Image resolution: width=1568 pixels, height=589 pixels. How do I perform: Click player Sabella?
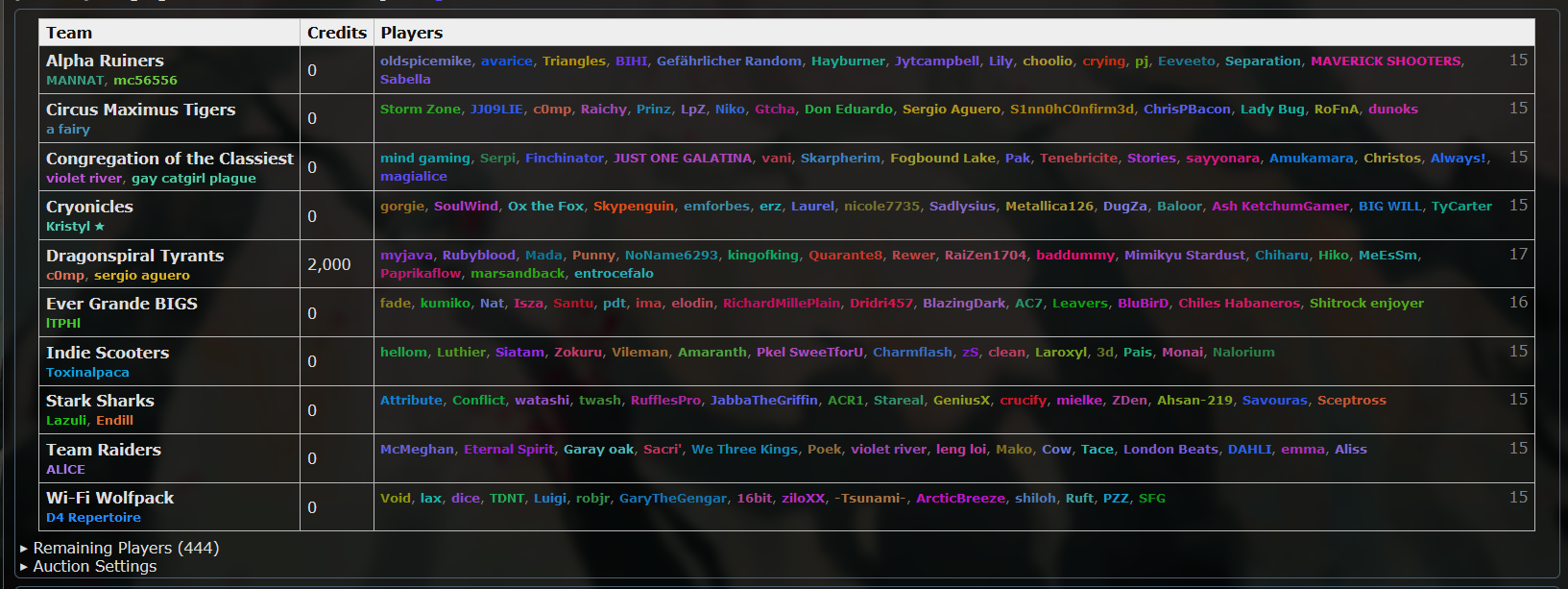(405, 80)
